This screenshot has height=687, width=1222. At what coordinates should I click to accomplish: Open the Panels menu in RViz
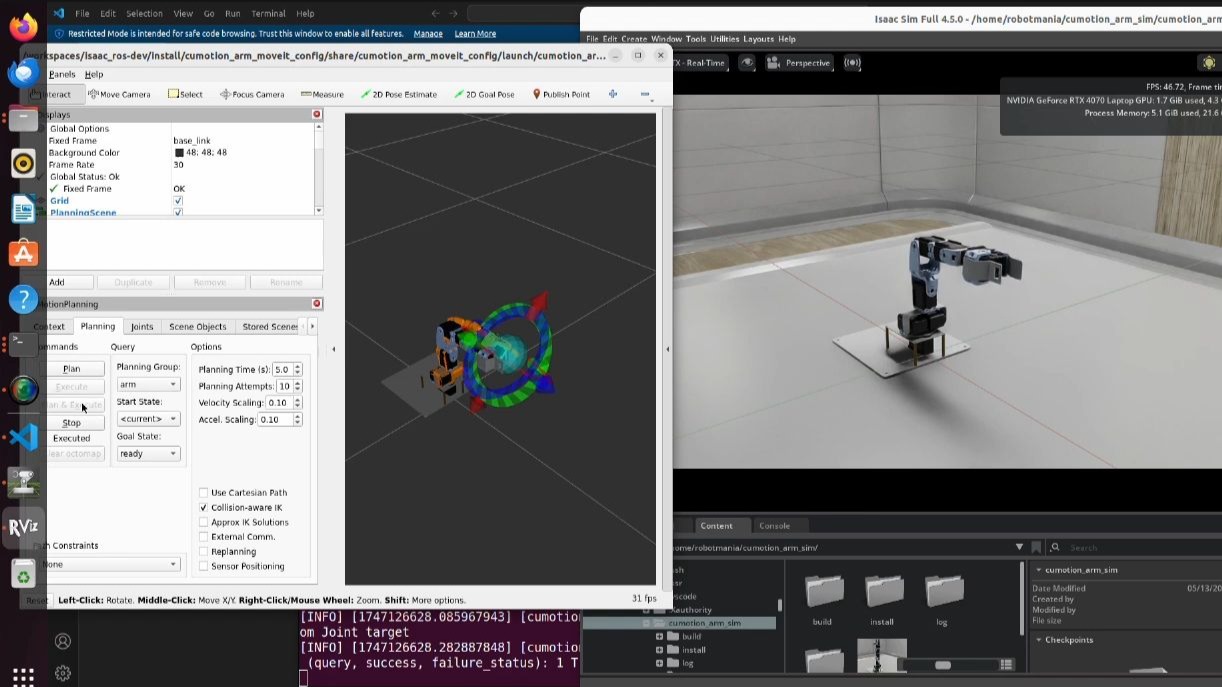62,75
